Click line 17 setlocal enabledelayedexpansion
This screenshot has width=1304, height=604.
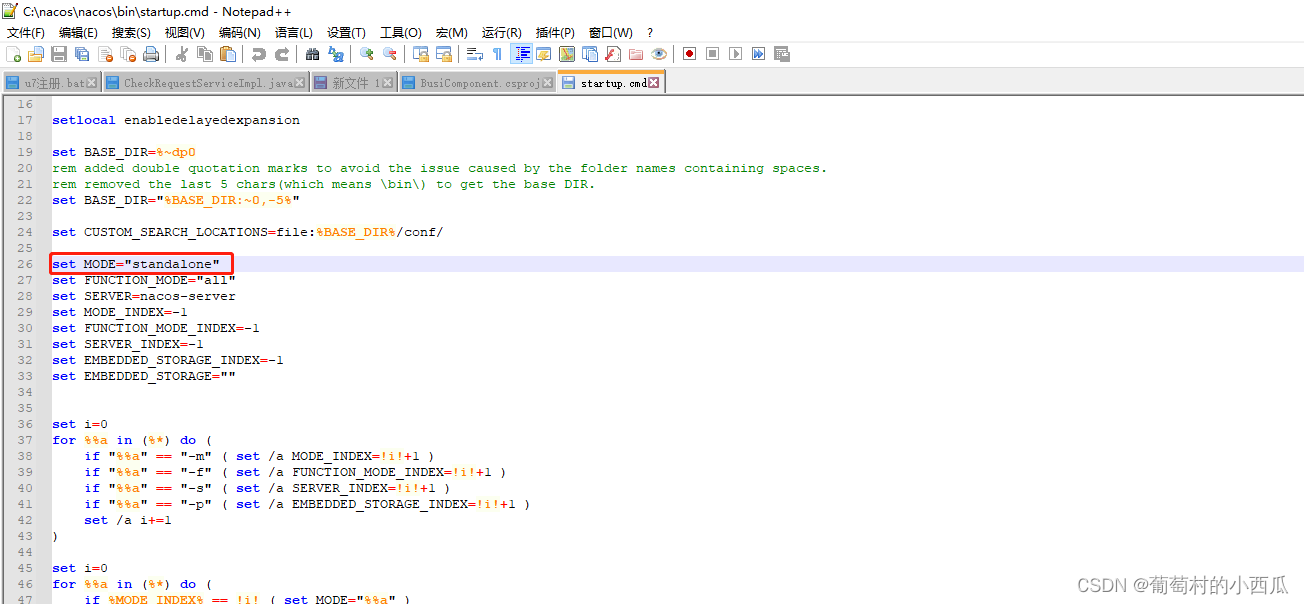click(x=176, y=120)
